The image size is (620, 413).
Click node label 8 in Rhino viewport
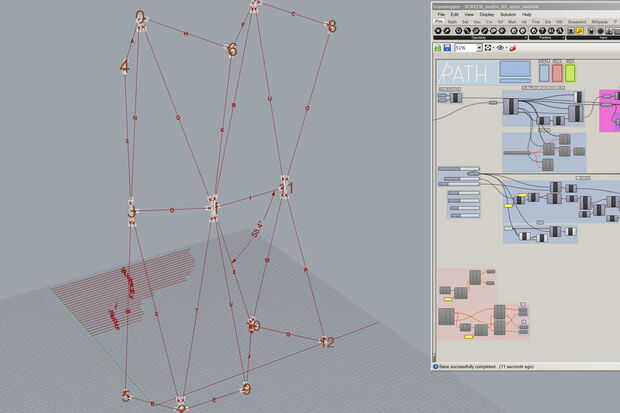[332, 27]
